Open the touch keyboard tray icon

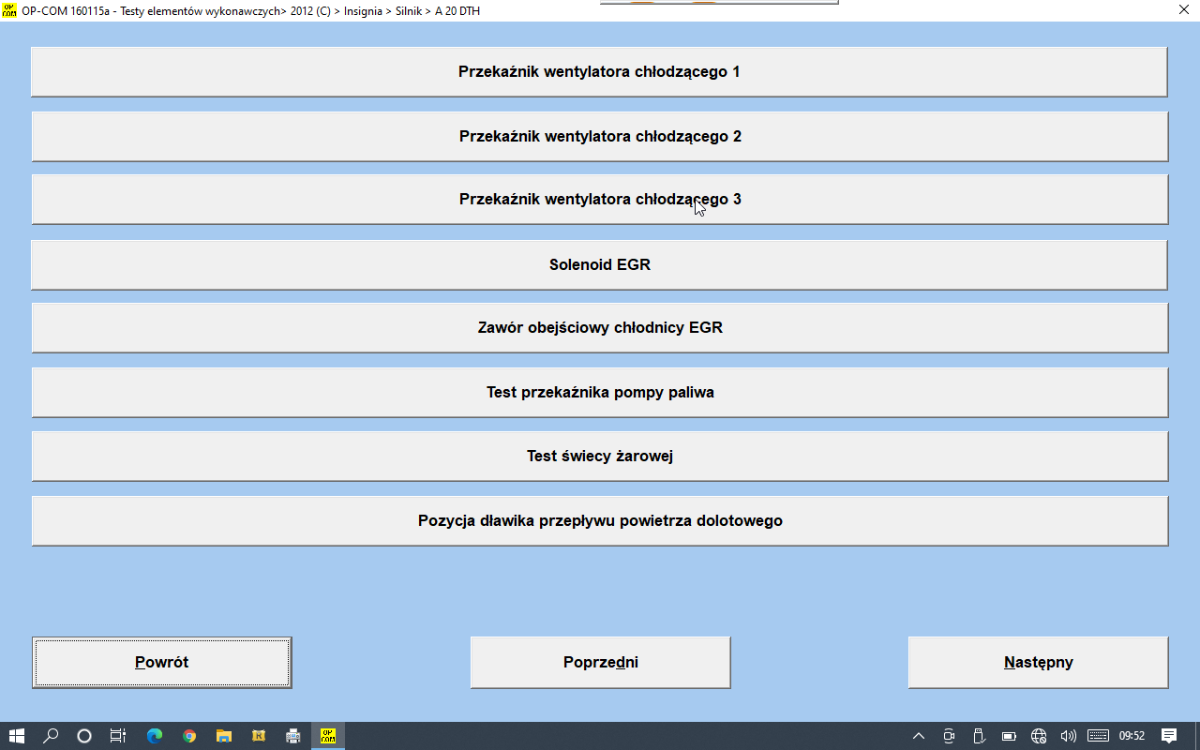(1098, 736)
